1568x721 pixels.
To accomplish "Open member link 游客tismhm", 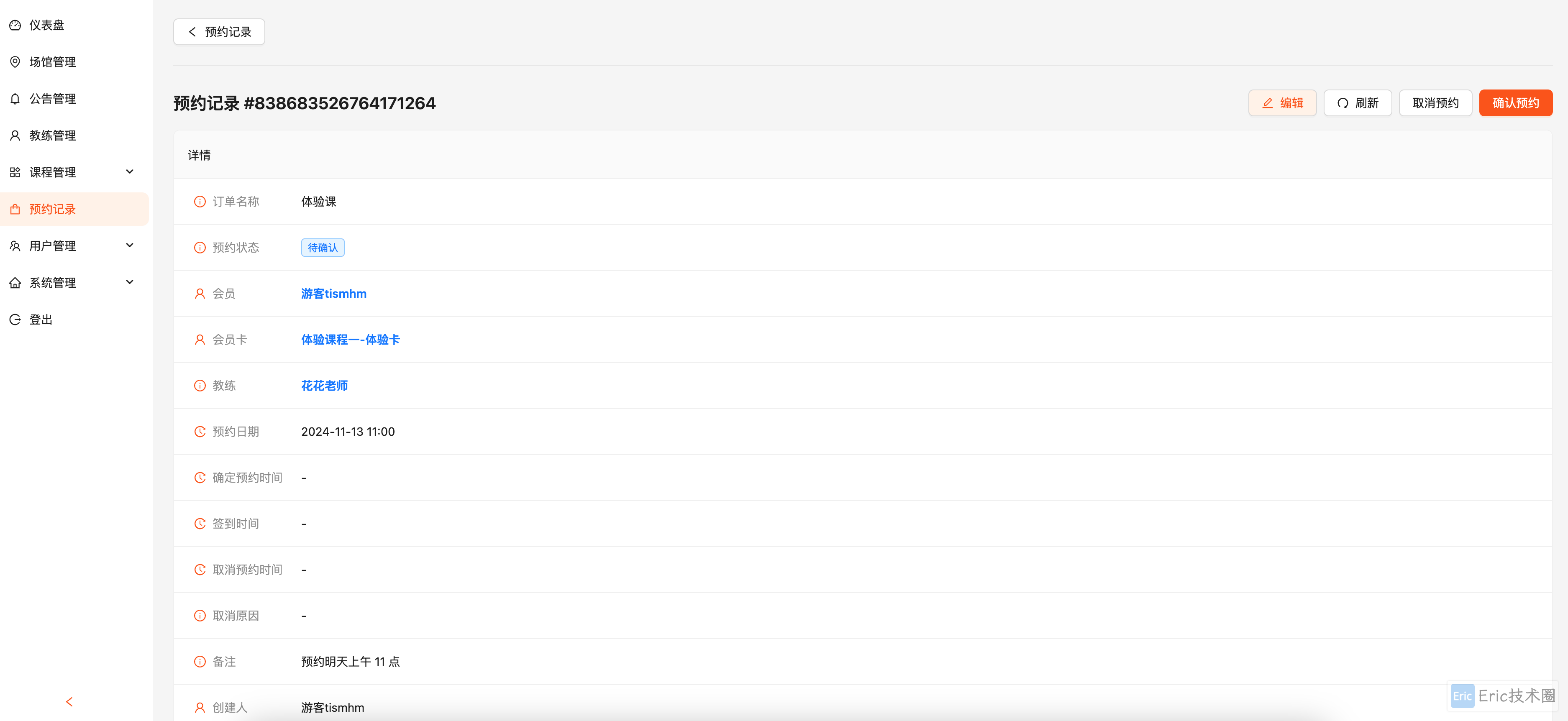I will pyautogui.click(x=333, y=294).
